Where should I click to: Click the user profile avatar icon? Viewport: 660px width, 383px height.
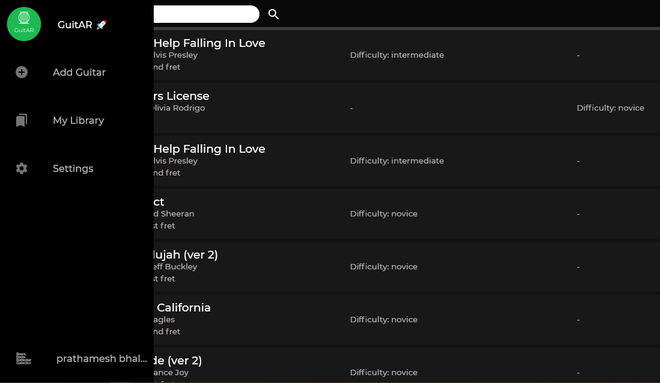pyautogui.click(x=24, y=359)
